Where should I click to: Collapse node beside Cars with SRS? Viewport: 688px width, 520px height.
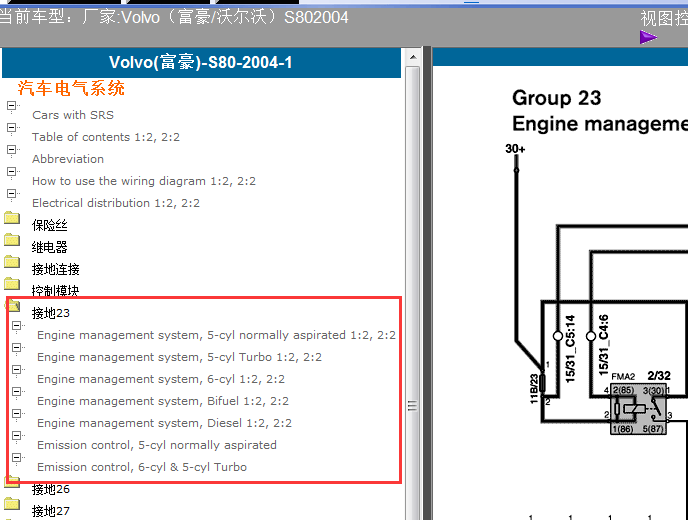(11, 106)
